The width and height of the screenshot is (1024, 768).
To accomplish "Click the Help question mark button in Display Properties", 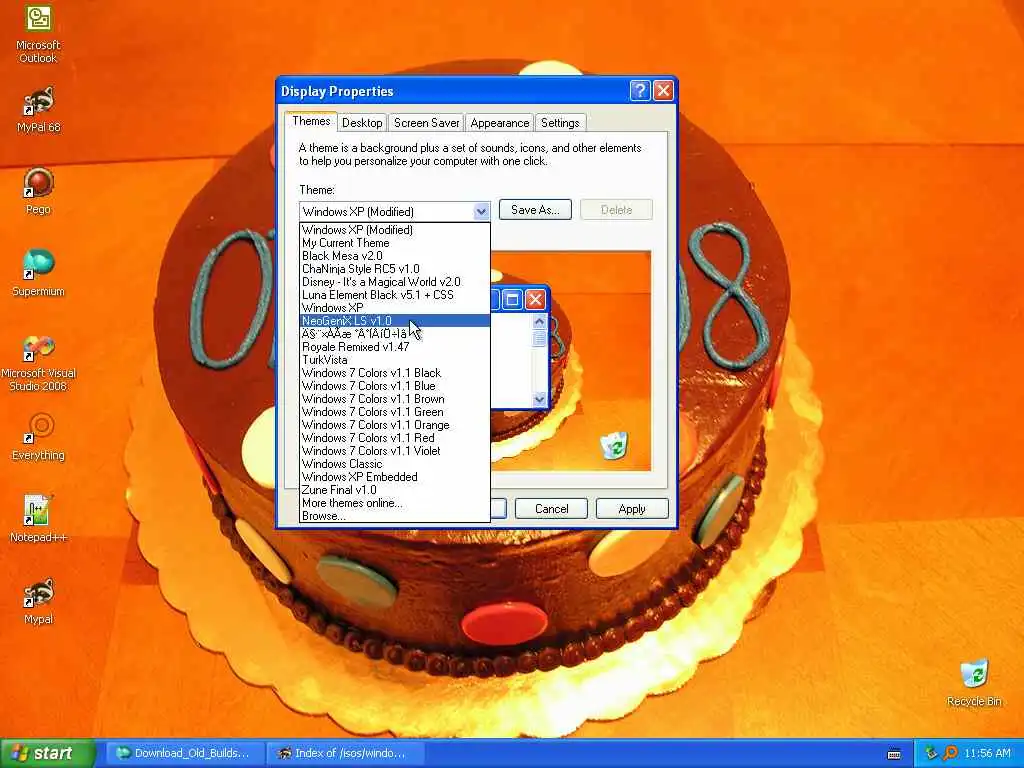I will 640,91.
